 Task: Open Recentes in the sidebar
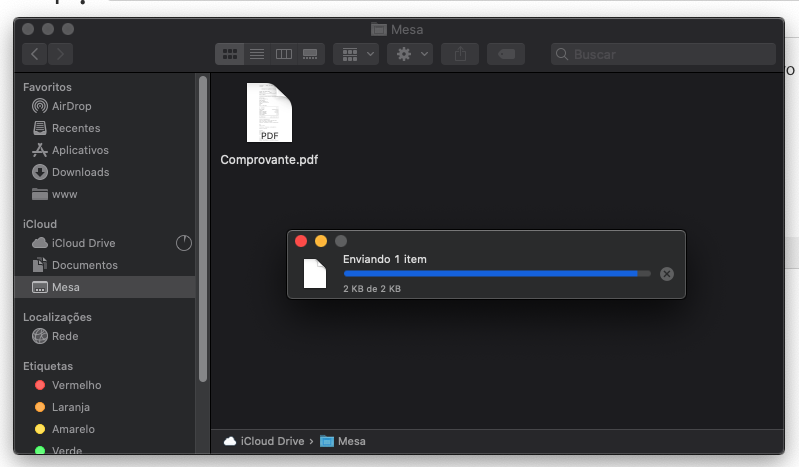104,128
